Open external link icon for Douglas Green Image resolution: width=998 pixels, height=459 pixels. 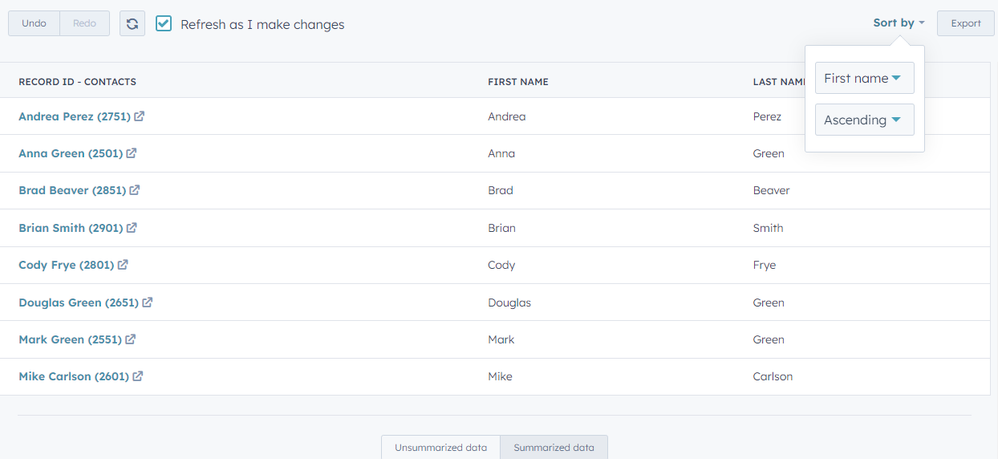point(147,302)
